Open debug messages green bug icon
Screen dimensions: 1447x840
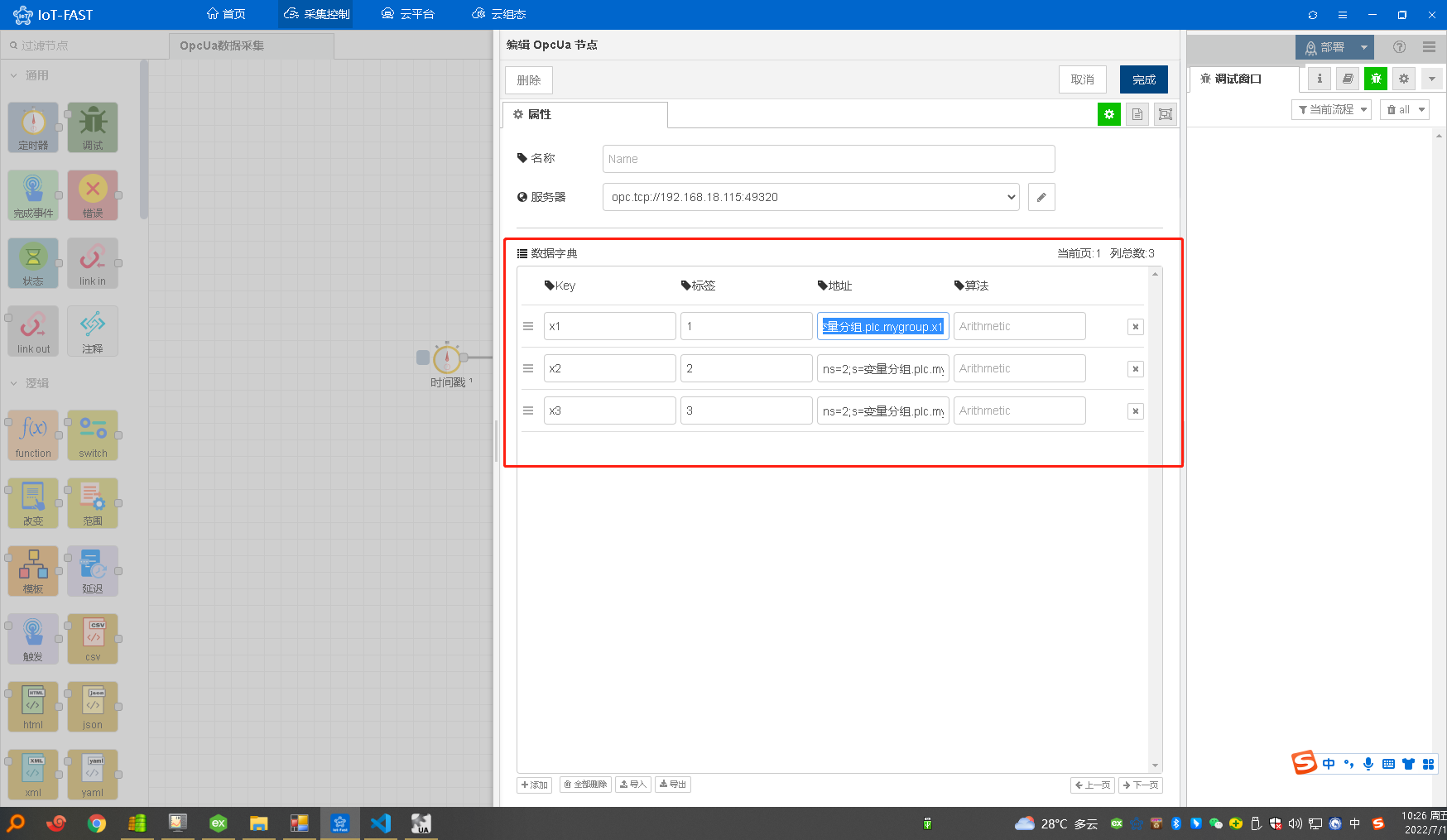[1376, 79]
